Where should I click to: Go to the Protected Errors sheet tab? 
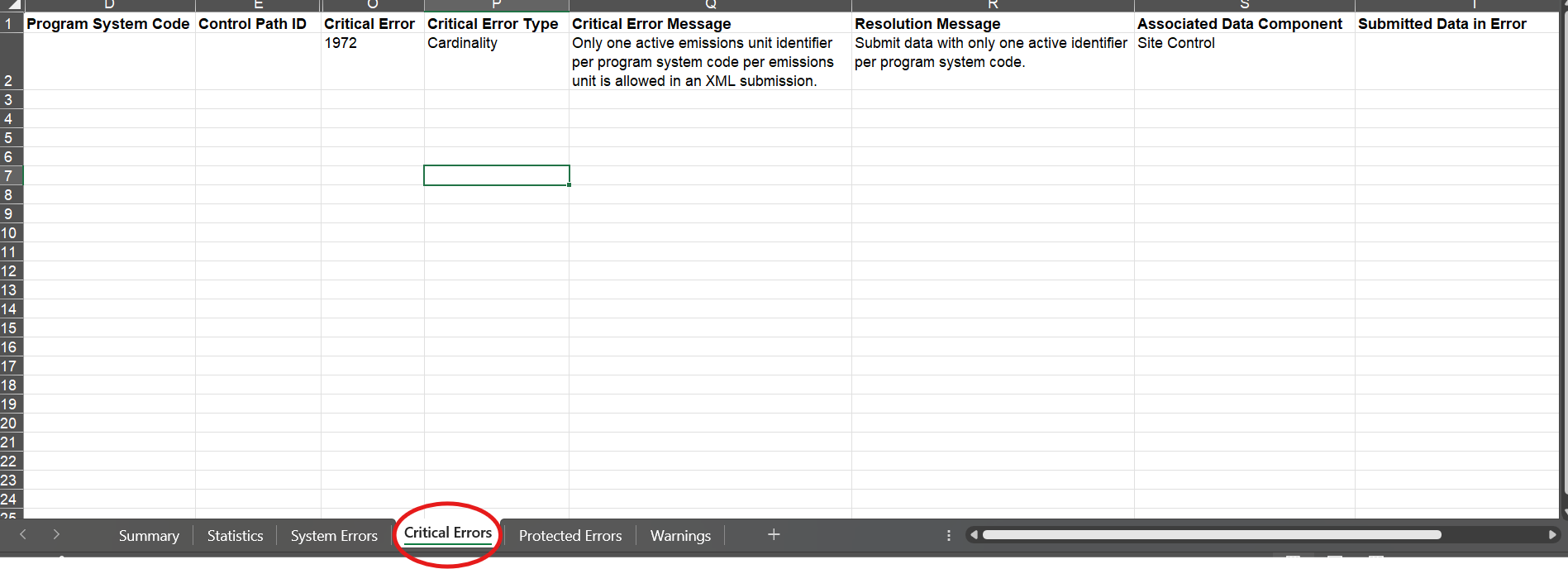(x=570, y=536)
